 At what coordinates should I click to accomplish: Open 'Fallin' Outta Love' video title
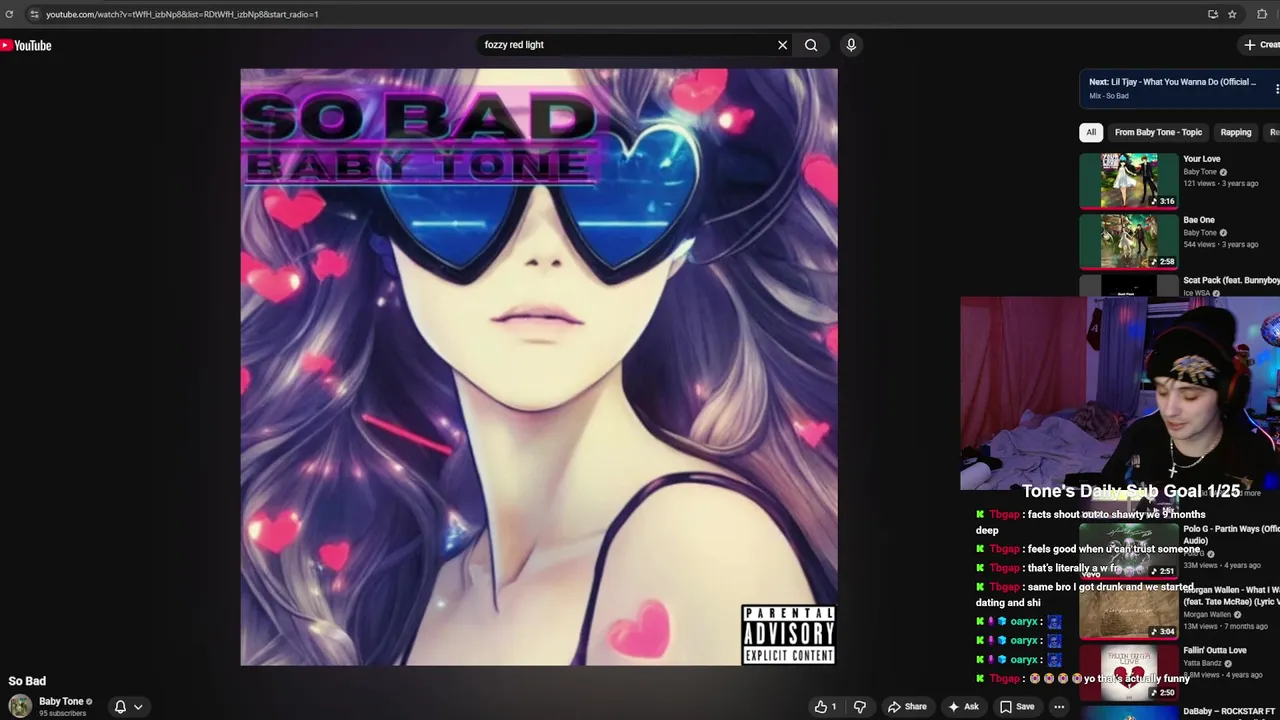point(1215,651)
